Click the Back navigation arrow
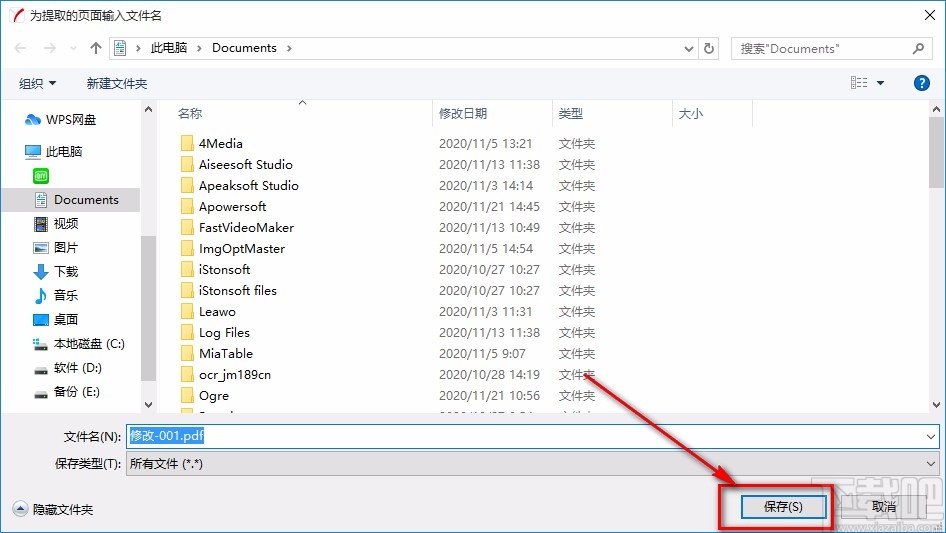This screenshot has width=946, height=533. point(21,48)
